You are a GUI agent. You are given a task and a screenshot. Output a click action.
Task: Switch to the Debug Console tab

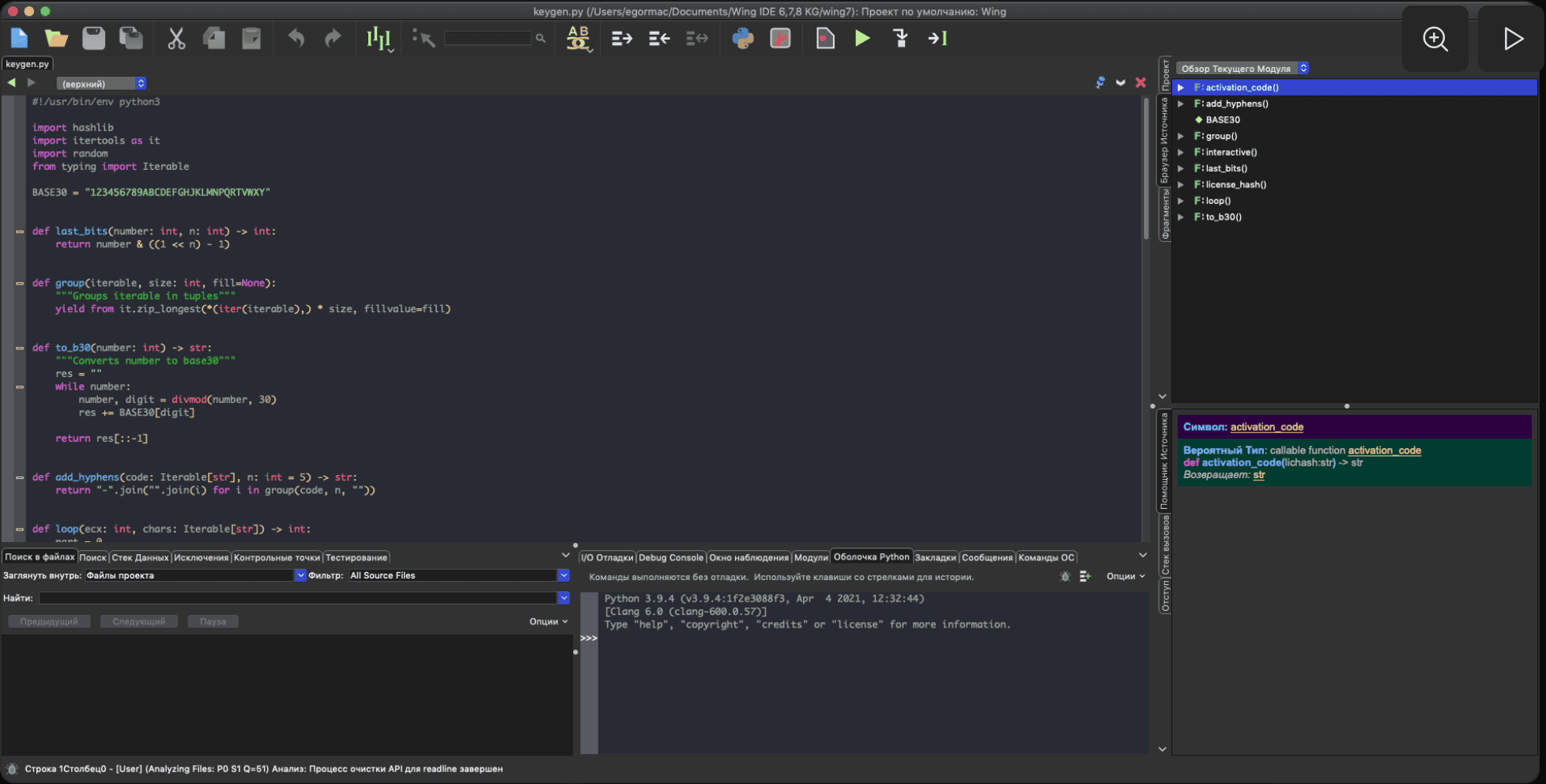[670, 557]
